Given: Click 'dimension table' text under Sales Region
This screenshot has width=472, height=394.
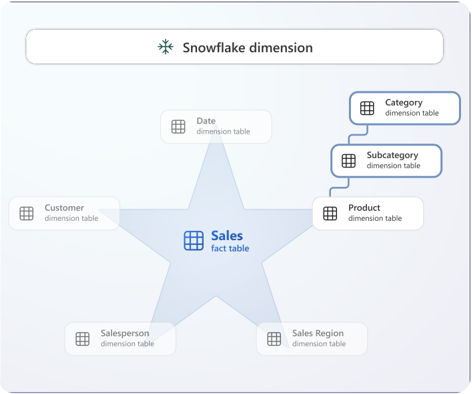Looking at the screenshot, I should pos(319,344).
